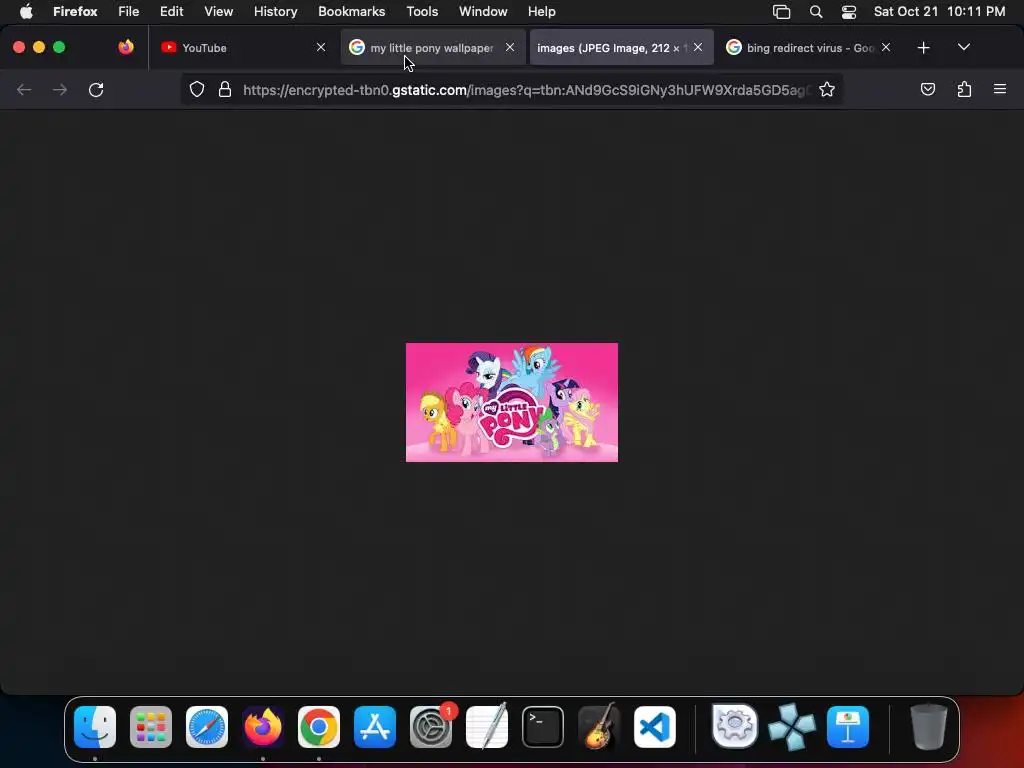Go forward with the forward arrow
This screenshot has width=1024, height=768.
pyautogui.click(x=60, y=89)
